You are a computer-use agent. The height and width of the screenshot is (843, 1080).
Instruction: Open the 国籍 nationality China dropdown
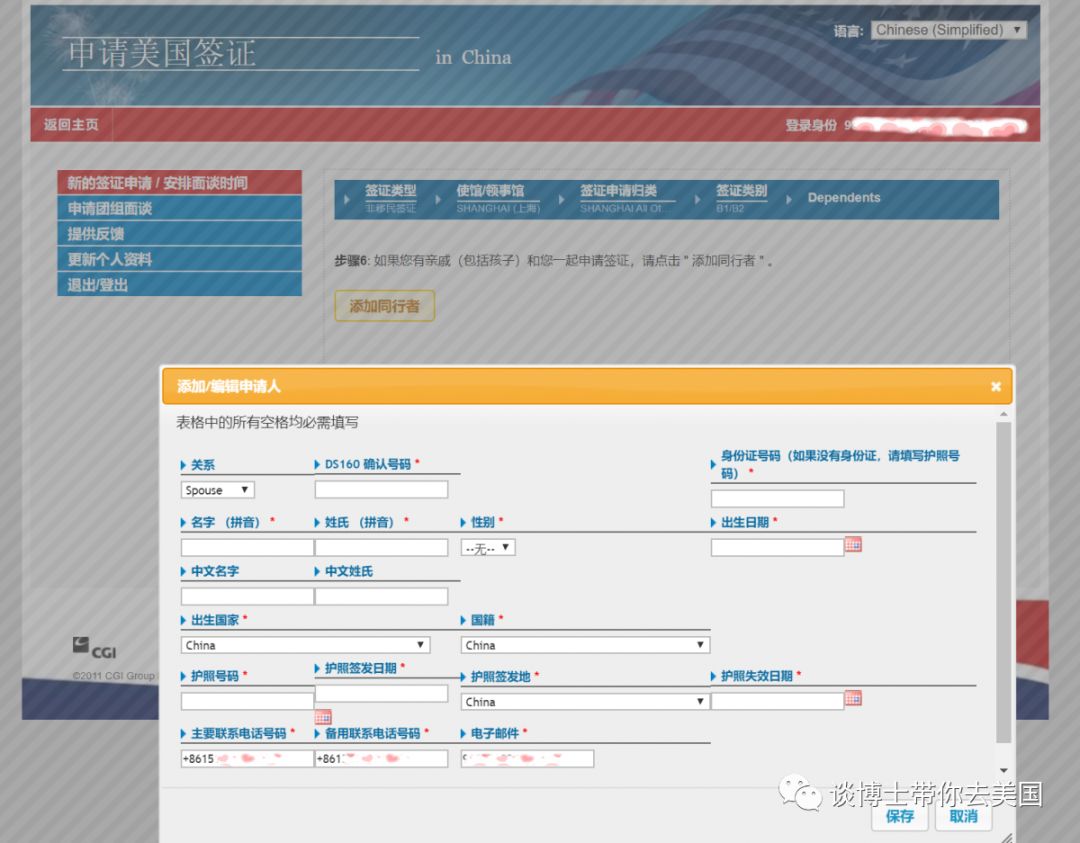pyautogui.click(x=585, y=645)
